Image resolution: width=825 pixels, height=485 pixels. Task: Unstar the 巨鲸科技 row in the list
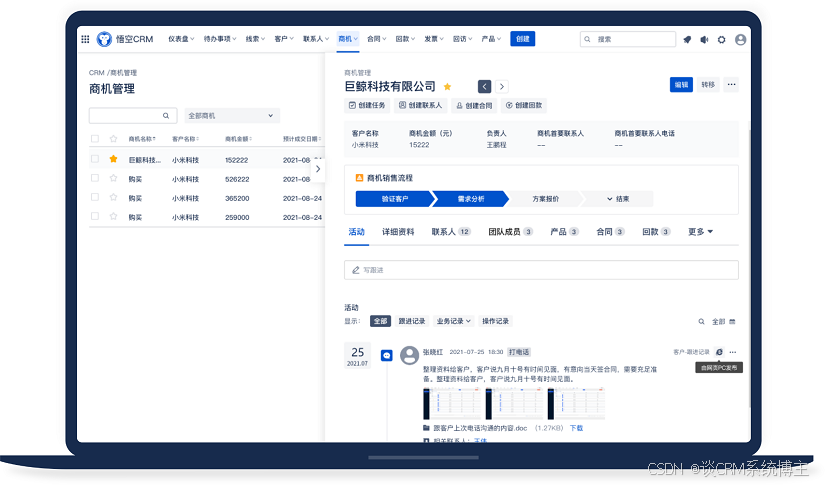113,159
